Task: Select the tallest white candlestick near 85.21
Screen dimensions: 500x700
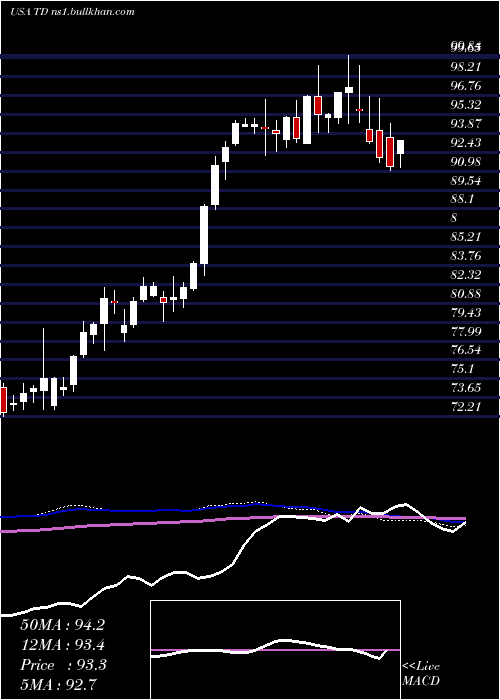Action: (x=204, y=235)
